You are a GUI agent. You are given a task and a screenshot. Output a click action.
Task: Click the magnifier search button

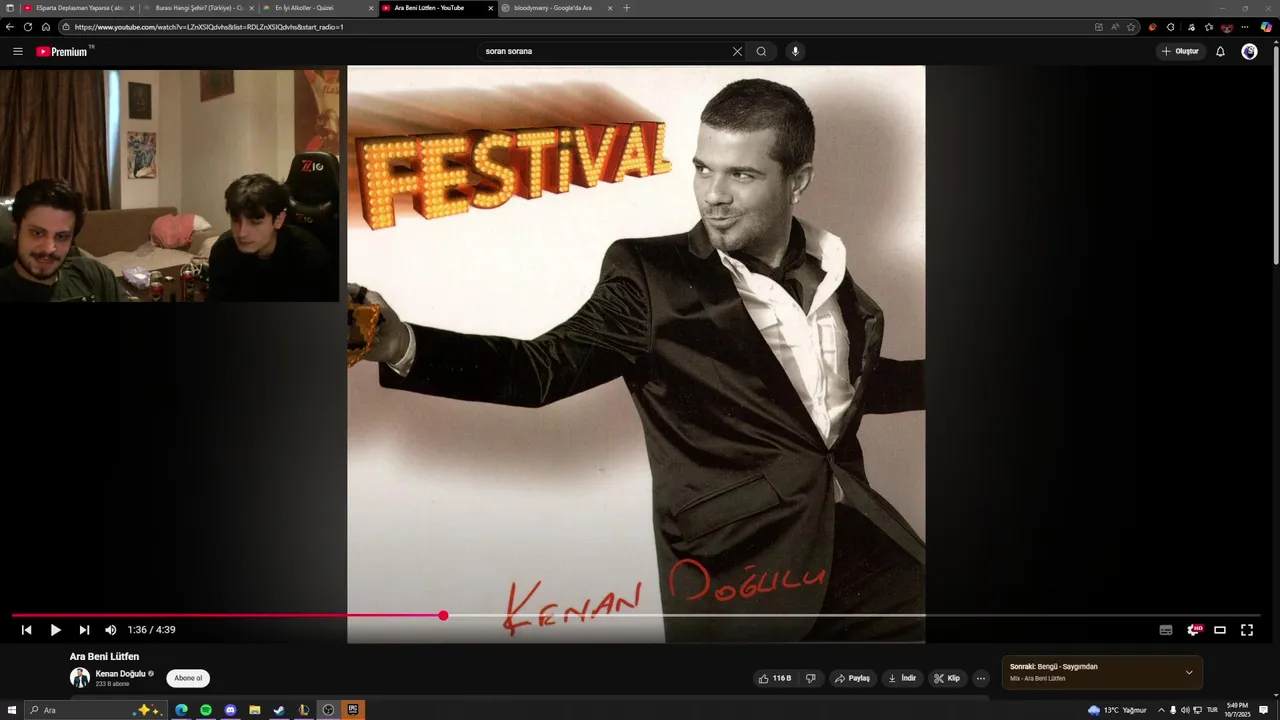(761, 51)
